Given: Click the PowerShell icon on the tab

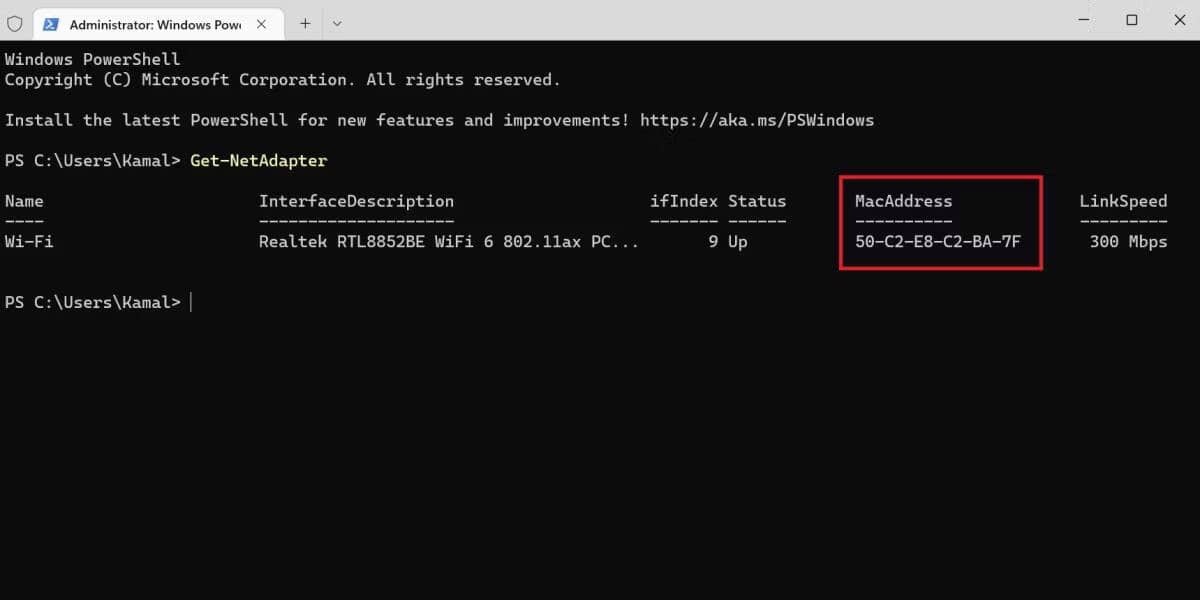Looking at the screenshot, I should [x=50, y=24].
